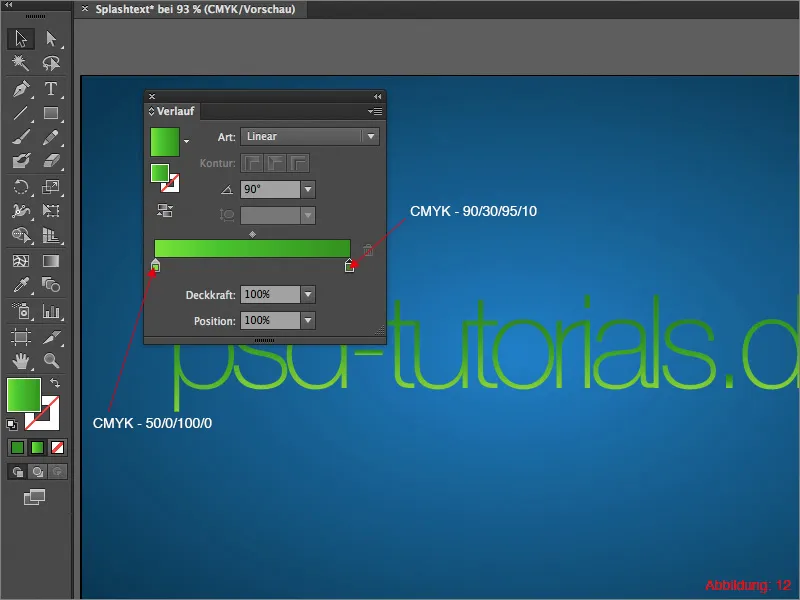The image size is (800, 600).
Task: Select the Splashtext document tab
Action: coord(195,9)
